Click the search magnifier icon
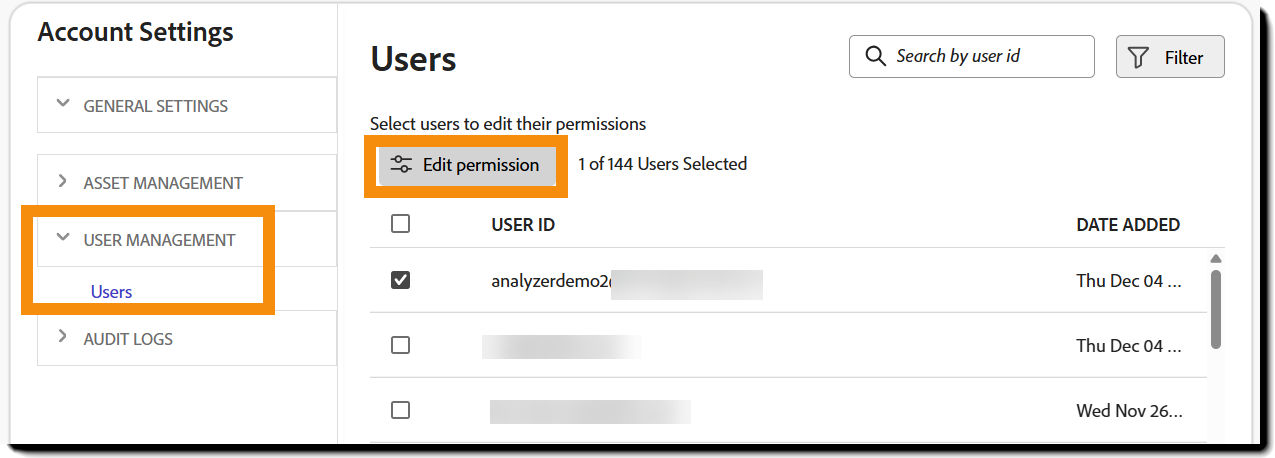1275x458 pixels. click(875, 56)
